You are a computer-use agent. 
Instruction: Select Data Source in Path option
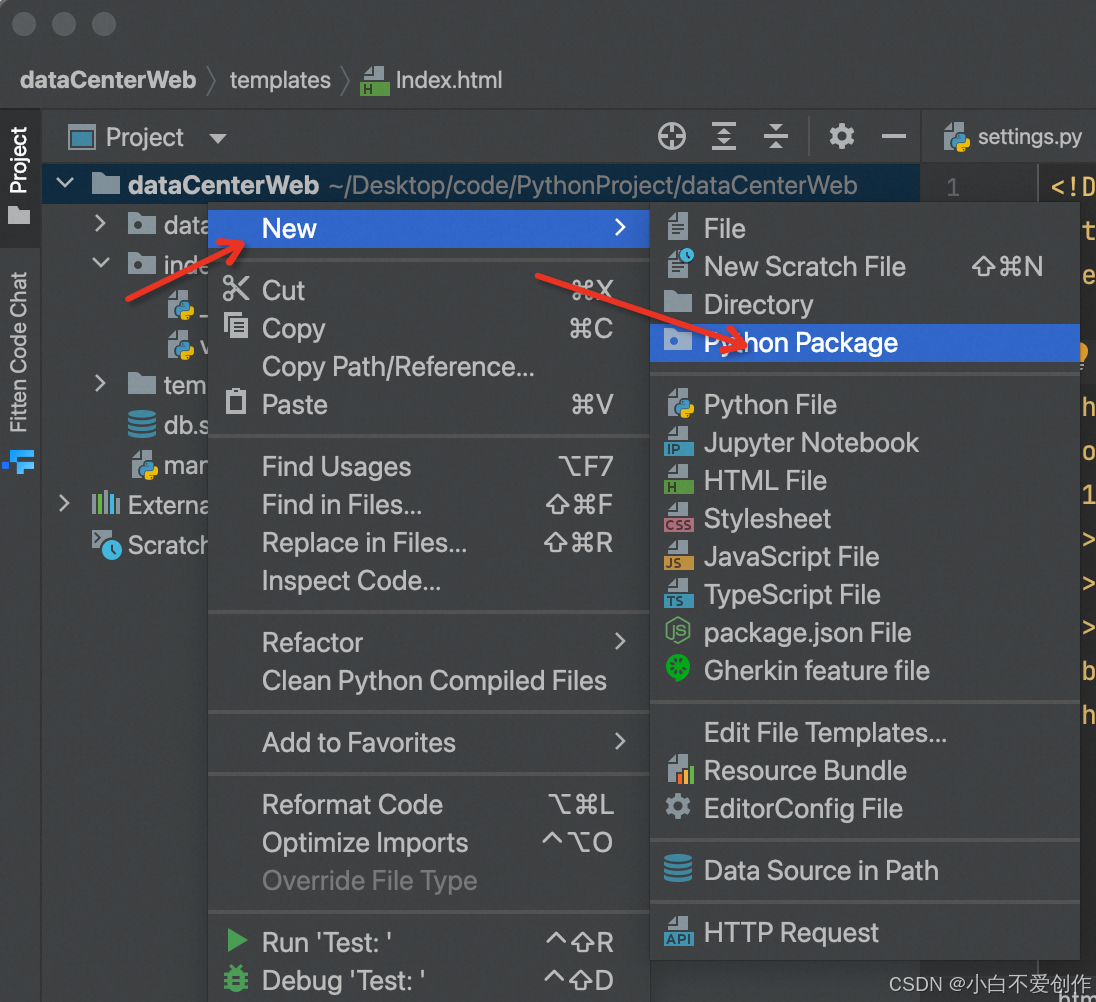tap(865, 871)
